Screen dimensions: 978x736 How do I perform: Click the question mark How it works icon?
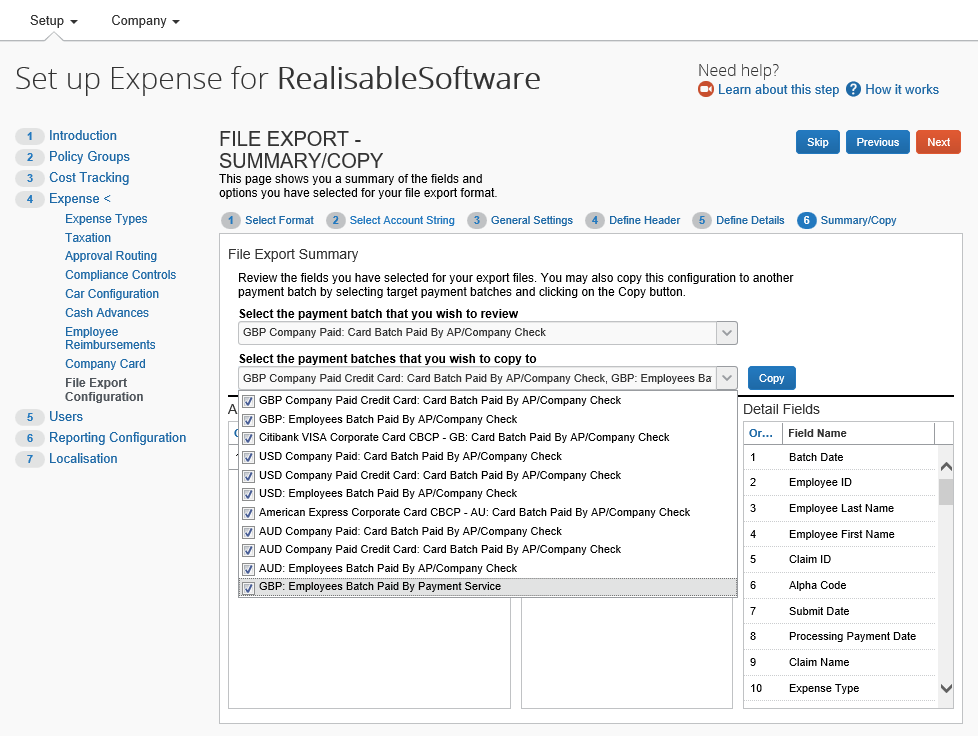[x=853, y=90]
